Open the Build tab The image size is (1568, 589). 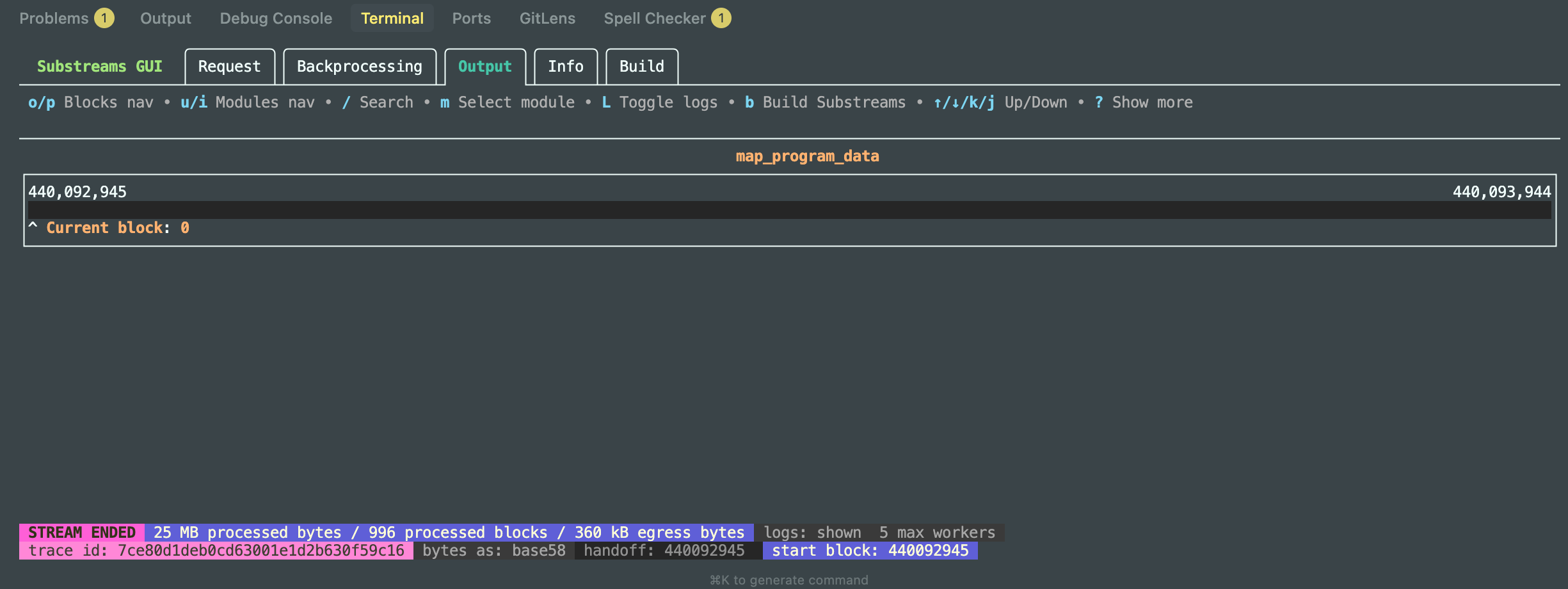click(x=641, y=67)
